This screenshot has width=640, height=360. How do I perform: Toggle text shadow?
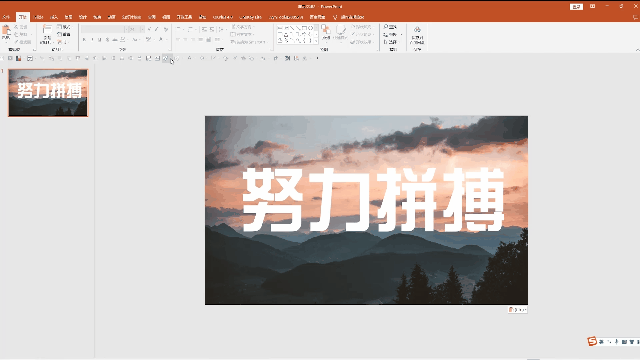[107, 40]
